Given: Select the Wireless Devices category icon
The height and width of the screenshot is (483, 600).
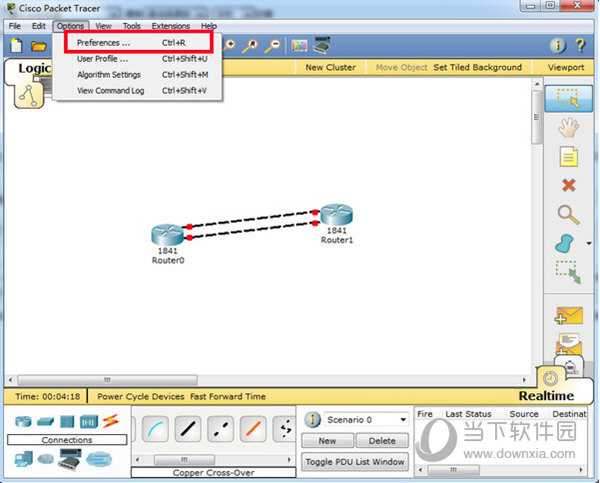Looking at the screenshot, I should coord(89,422).
